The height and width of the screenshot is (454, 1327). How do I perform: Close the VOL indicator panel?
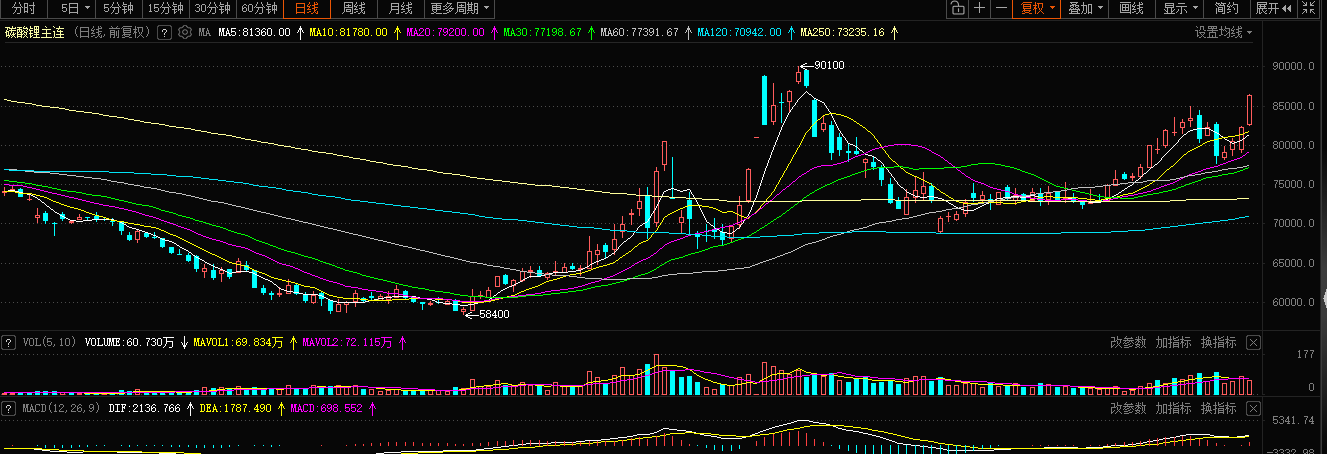click(x=1254, y=342)
